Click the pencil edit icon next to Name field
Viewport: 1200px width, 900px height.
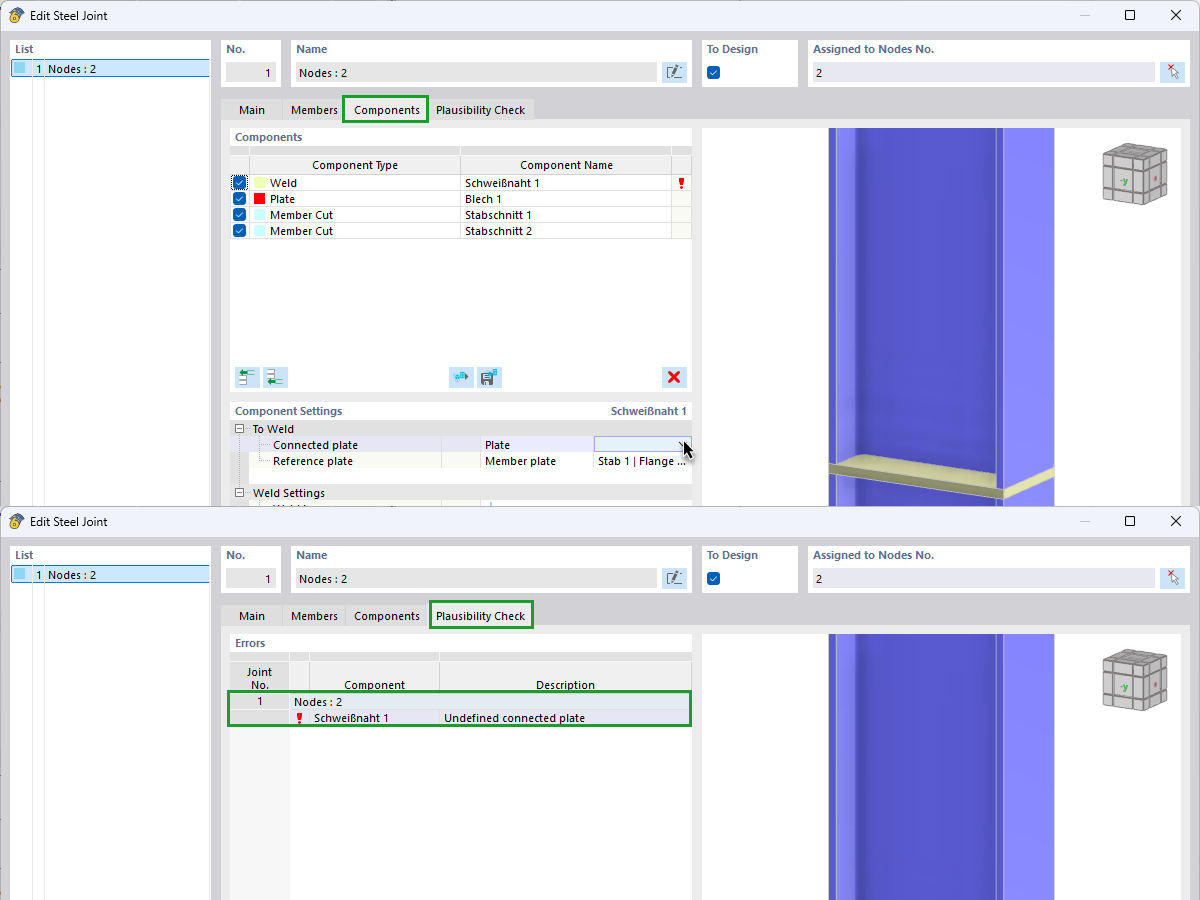point(675,71)
